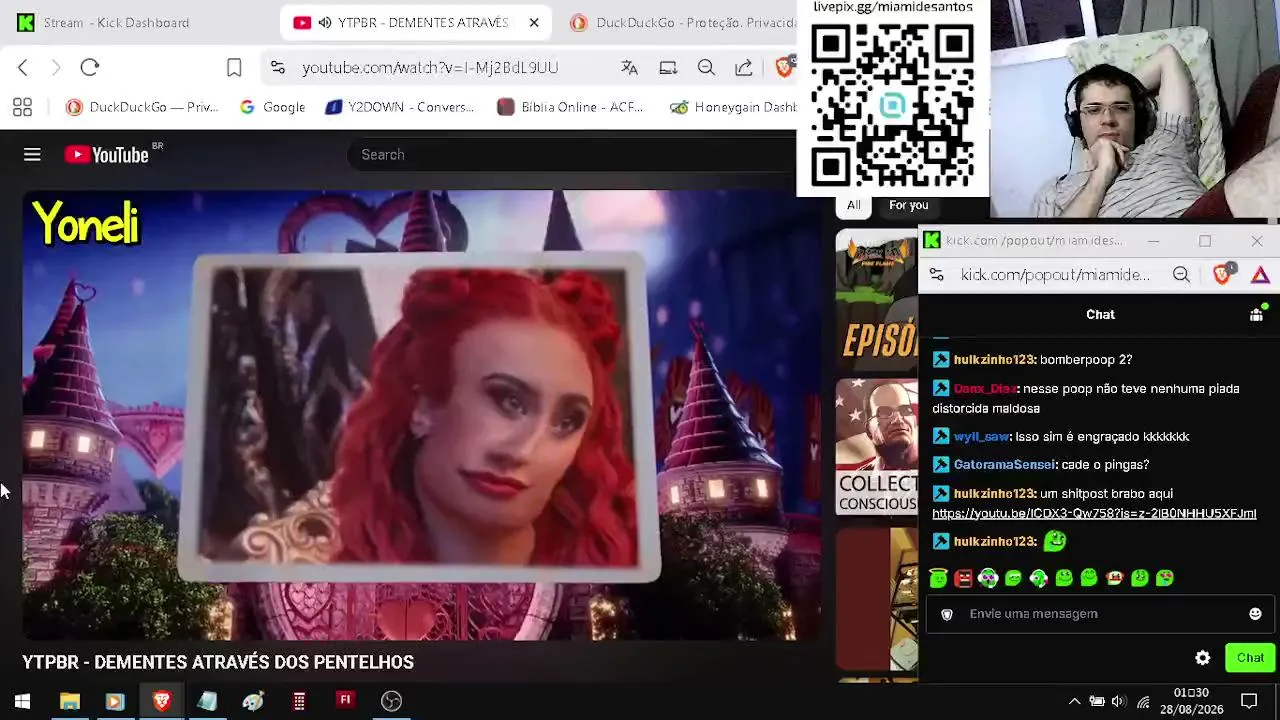1280x720 pixels.
Task: Click the video title YTPBR - DEMENTES ATRAVÉS DOS PENTELHOS
Action: [x=218, y=662]
